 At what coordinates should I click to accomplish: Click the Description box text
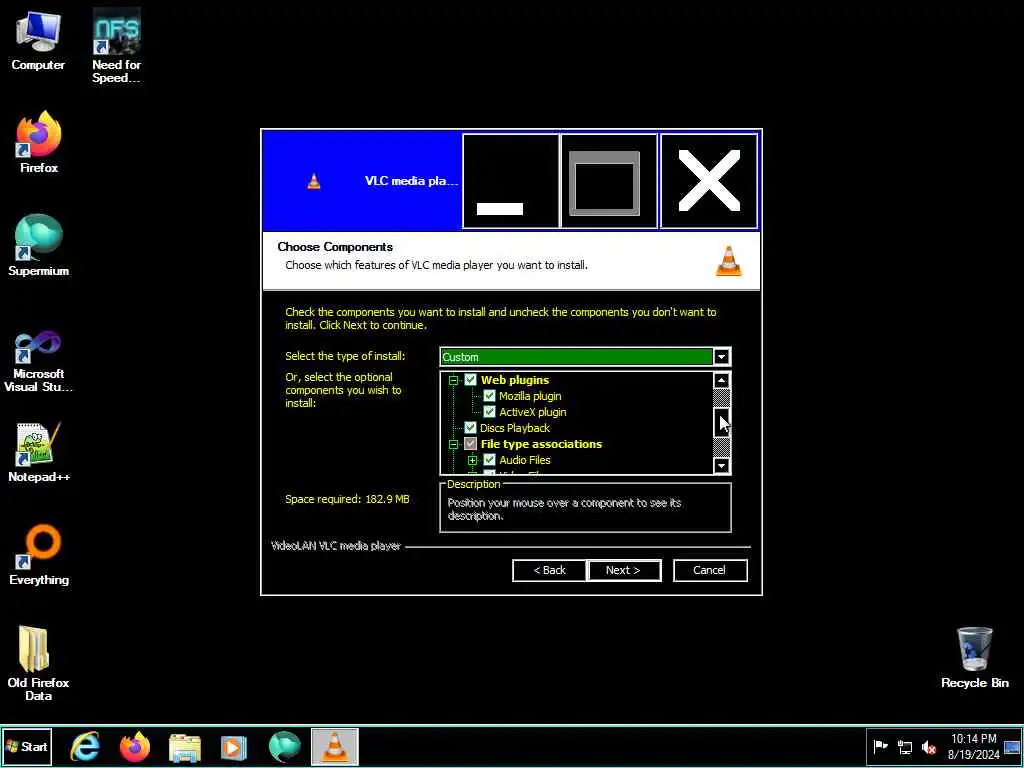(x=564, y=509)
